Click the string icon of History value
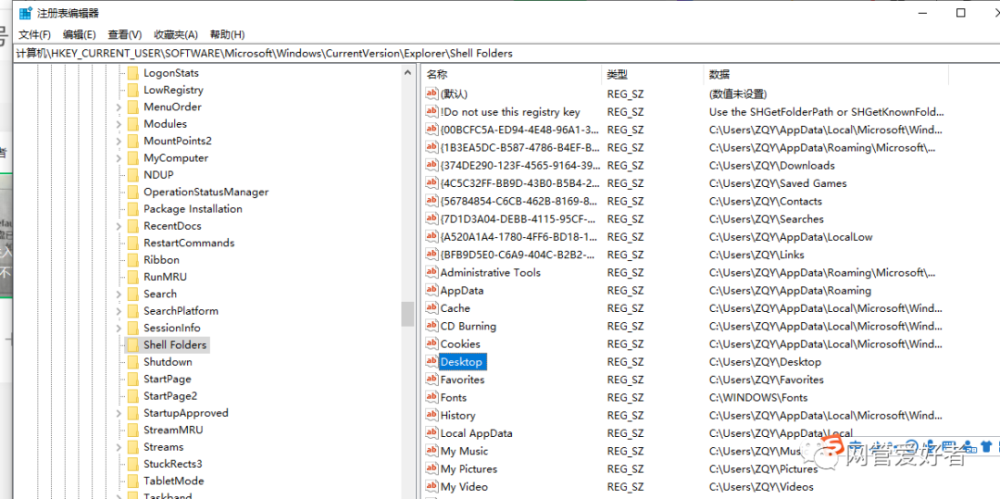This screenshot has height=499, width=1000. coord(432,415)
